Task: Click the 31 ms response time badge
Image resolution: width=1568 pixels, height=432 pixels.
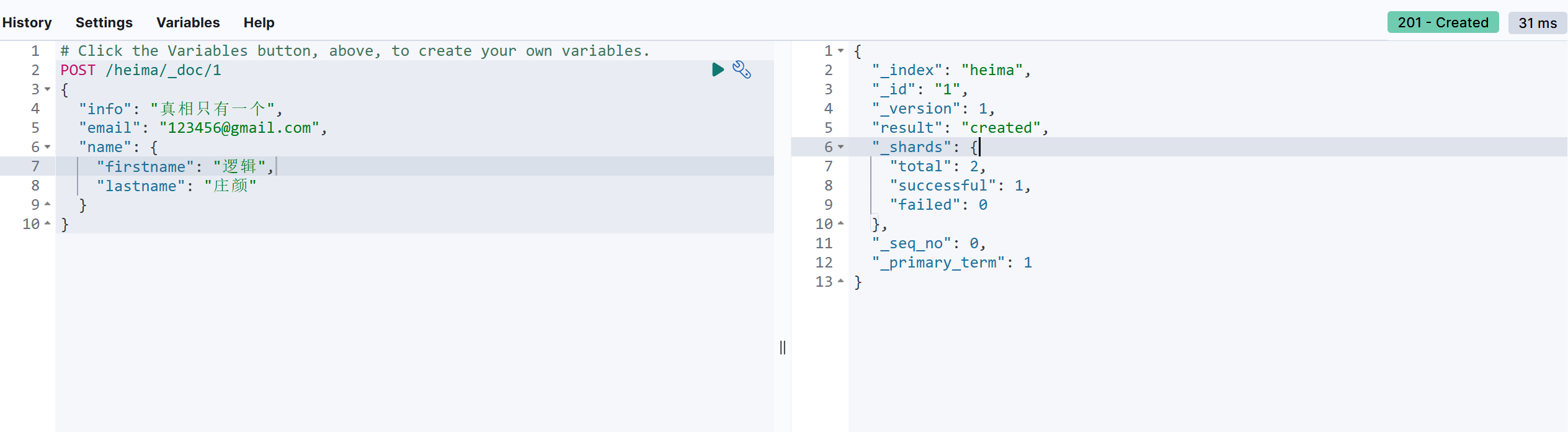Action: click(x=1538, y=23)
